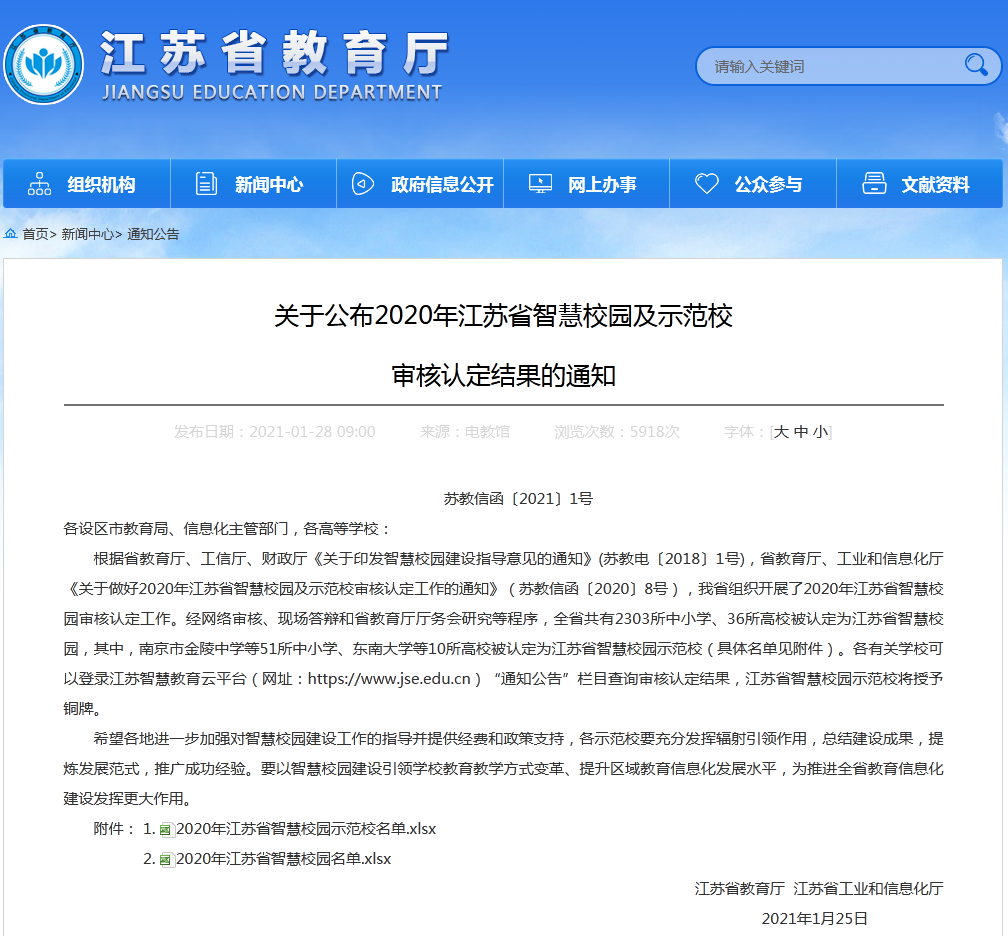Click the 公众参与 heart icon
The width and height of the screenshot is (1008, 936).
tap(707, 184)
